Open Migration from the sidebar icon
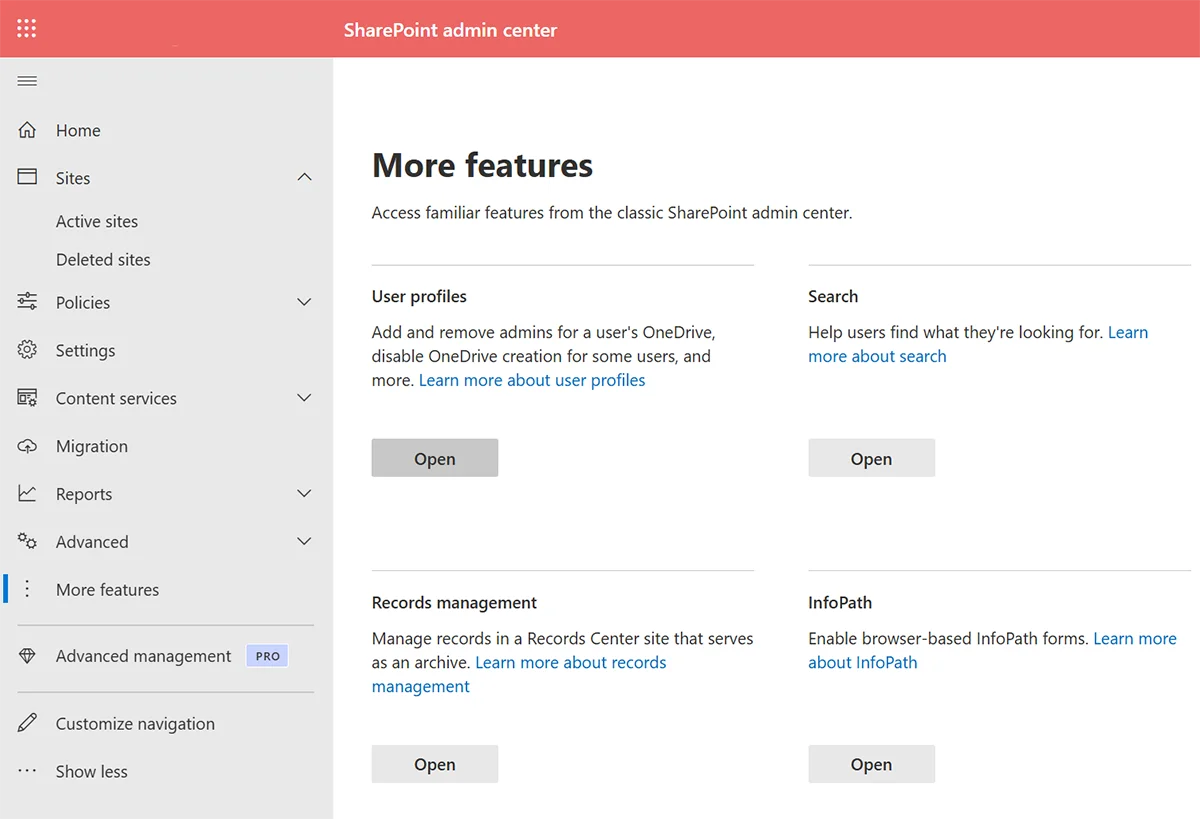 [x=25, y=446]
